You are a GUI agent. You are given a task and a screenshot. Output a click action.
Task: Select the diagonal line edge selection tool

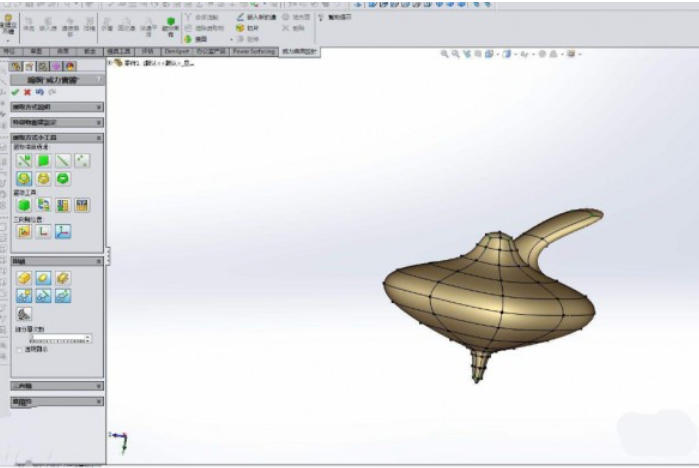[63, 160]
